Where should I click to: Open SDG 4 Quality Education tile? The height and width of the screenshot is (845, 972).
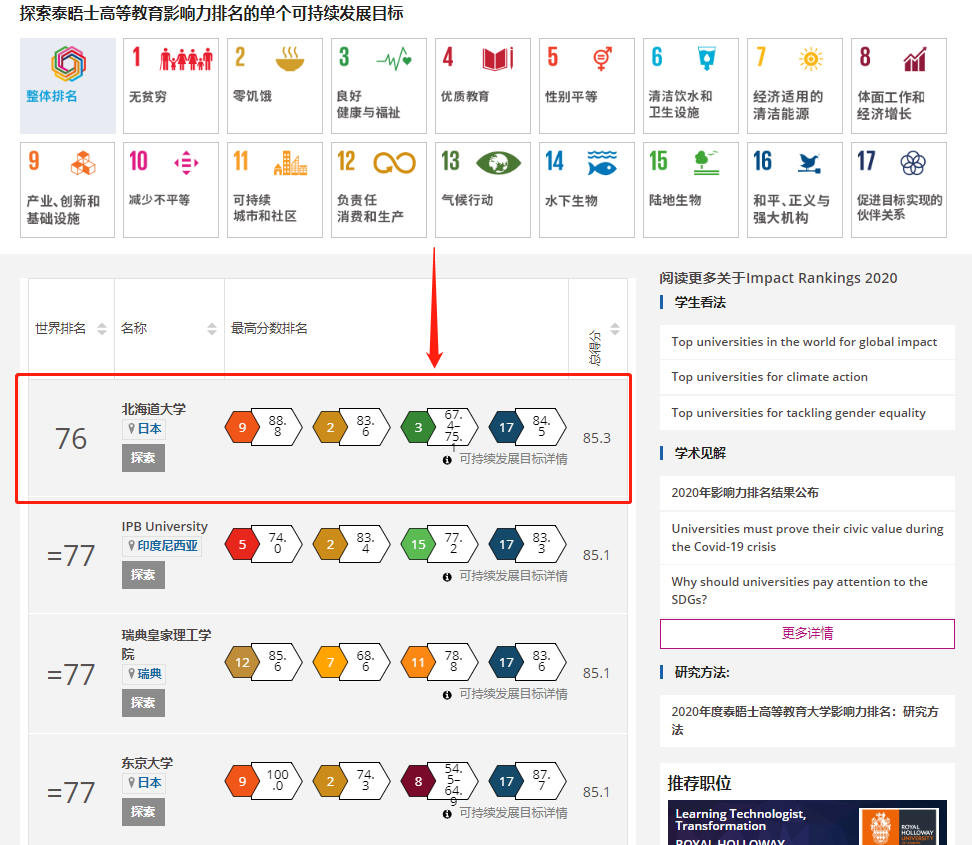point(483,86)
